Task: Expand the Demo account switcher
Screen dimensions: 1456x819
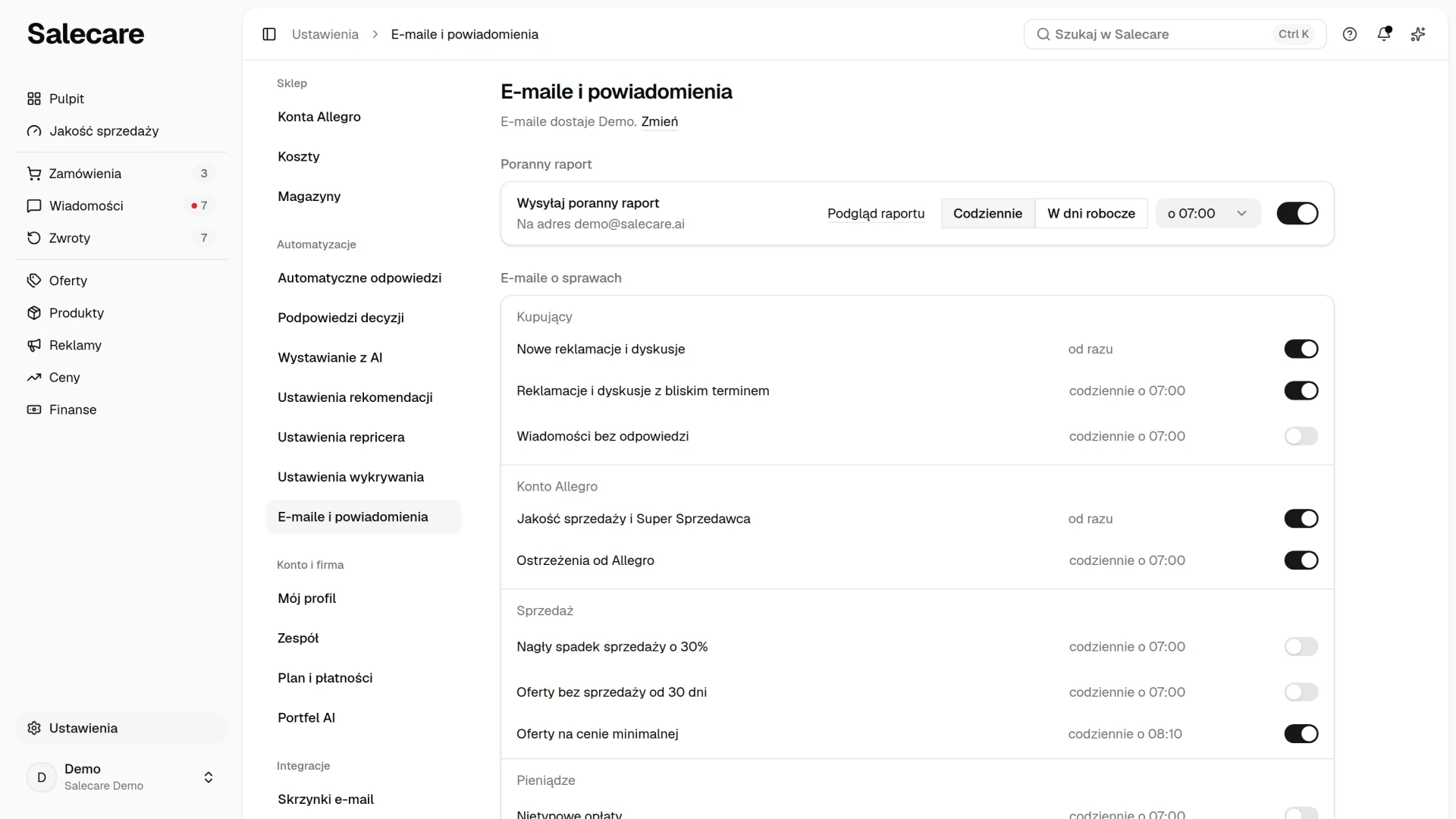Action: tap(121, 777)
